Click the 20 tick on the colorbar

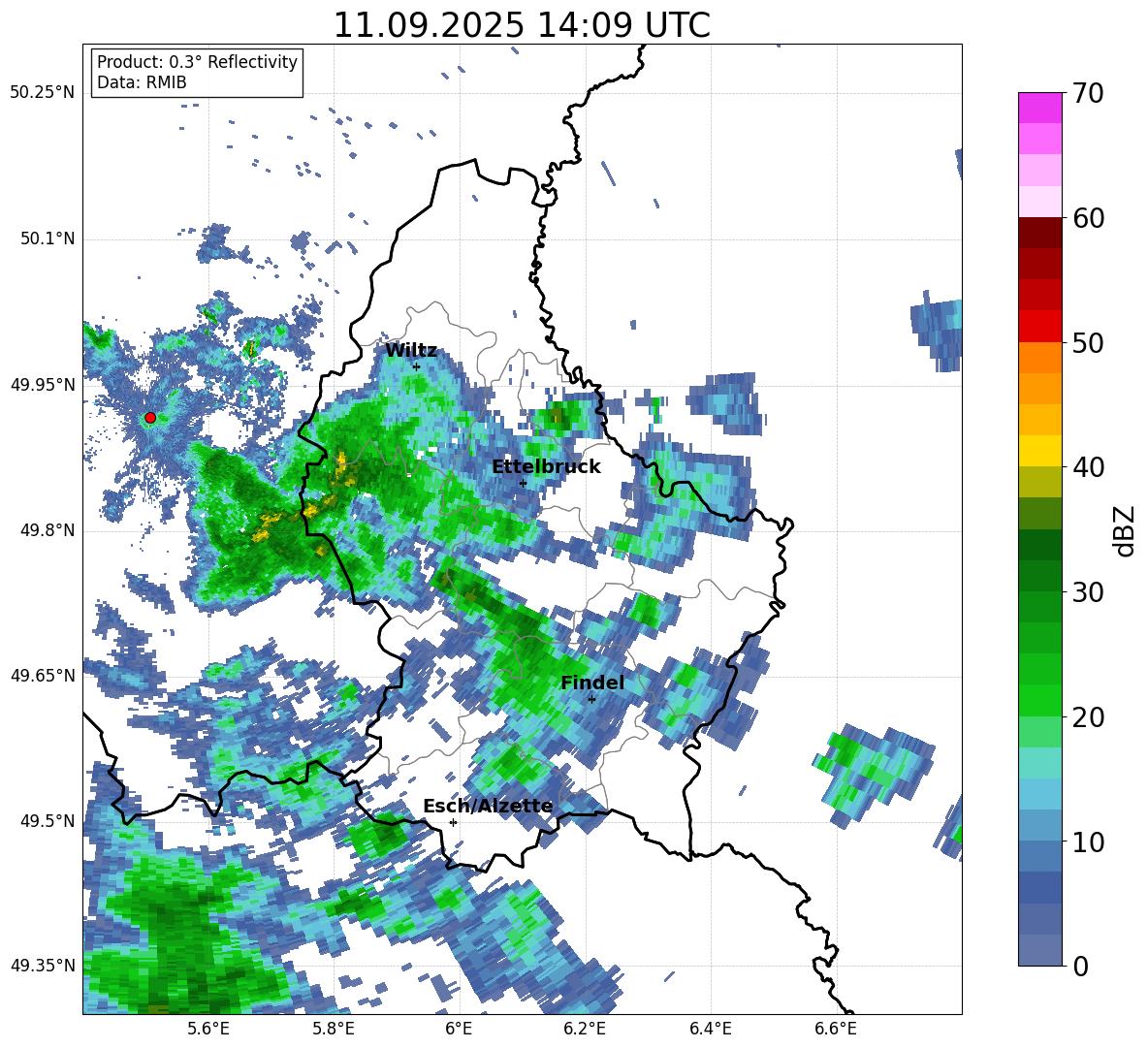coord(1087,717)
